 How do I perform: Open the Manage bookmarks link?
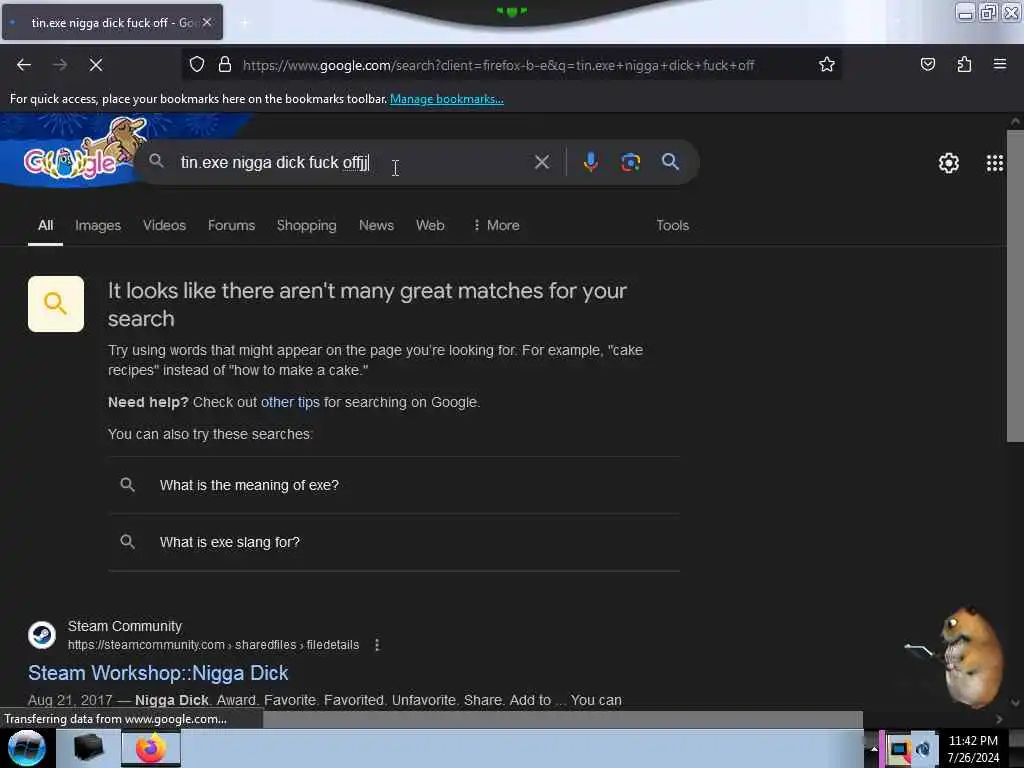tap(447, 99)
